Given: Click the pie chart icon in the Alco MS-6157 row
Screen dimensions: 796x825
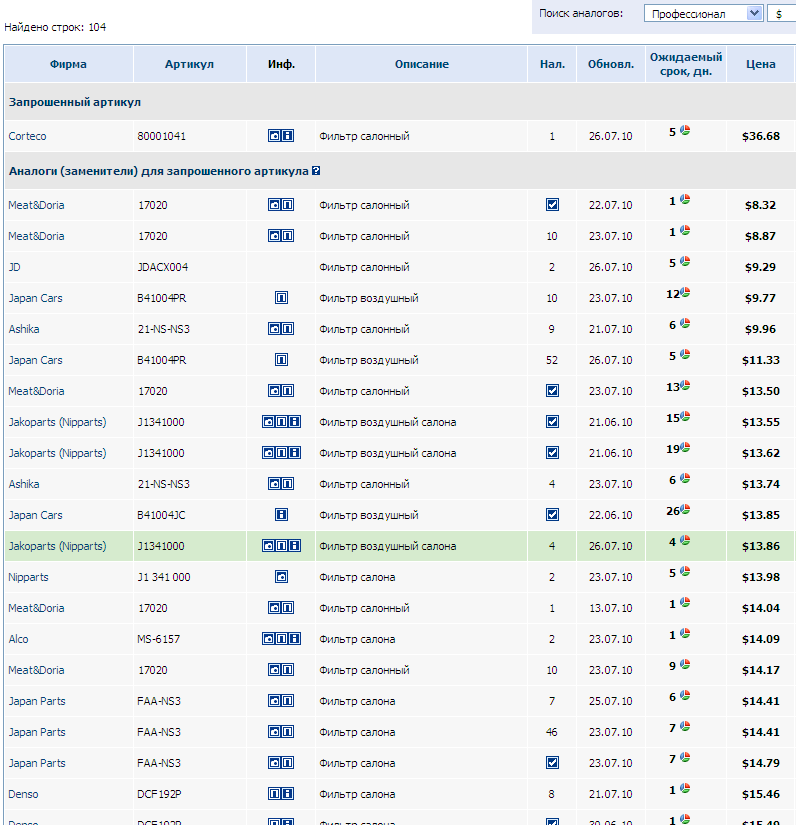Looking at the screenshot, I should tap(685, 633).
